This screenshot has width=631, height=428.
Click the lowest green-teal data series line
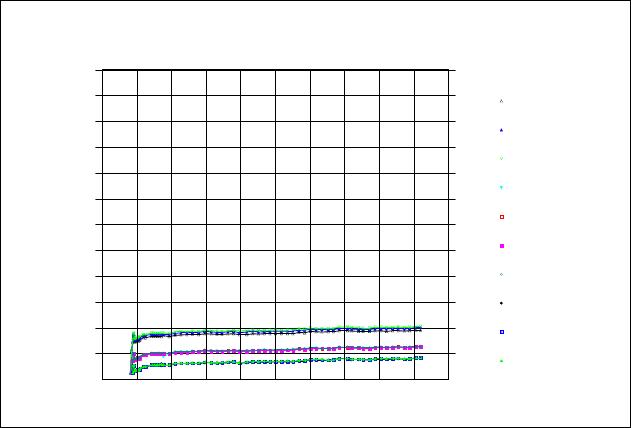276,362
